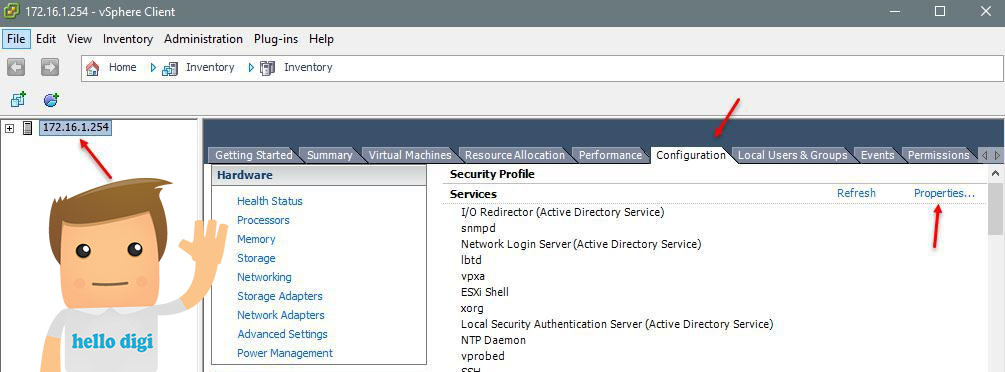Click the forward navigation arrow button

(x=49, y=67)
